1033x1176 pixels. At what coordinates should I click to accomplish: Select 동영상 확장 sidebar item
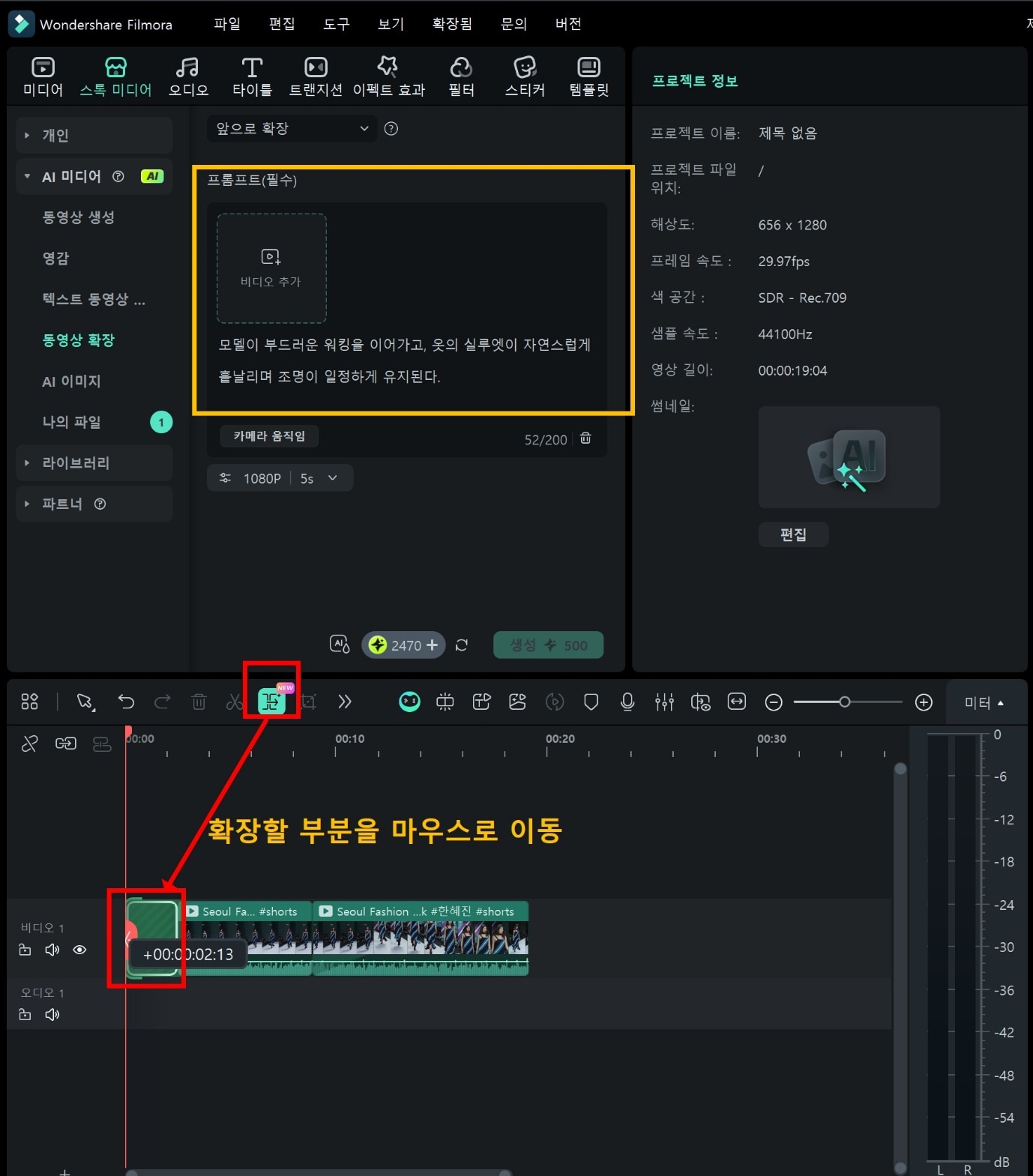78,340
